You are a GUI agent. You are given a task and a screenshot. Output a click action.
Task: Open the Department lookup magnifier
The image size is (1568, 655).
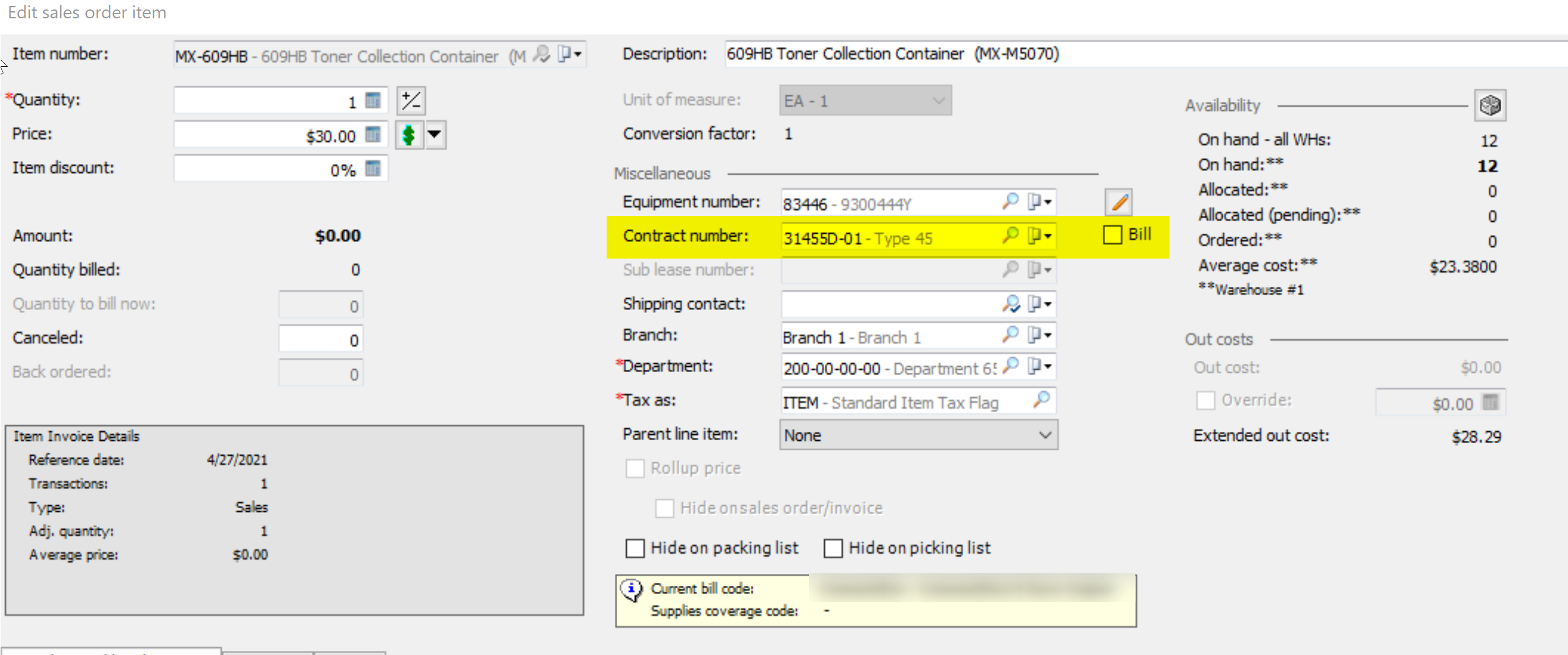(1011, 367)
